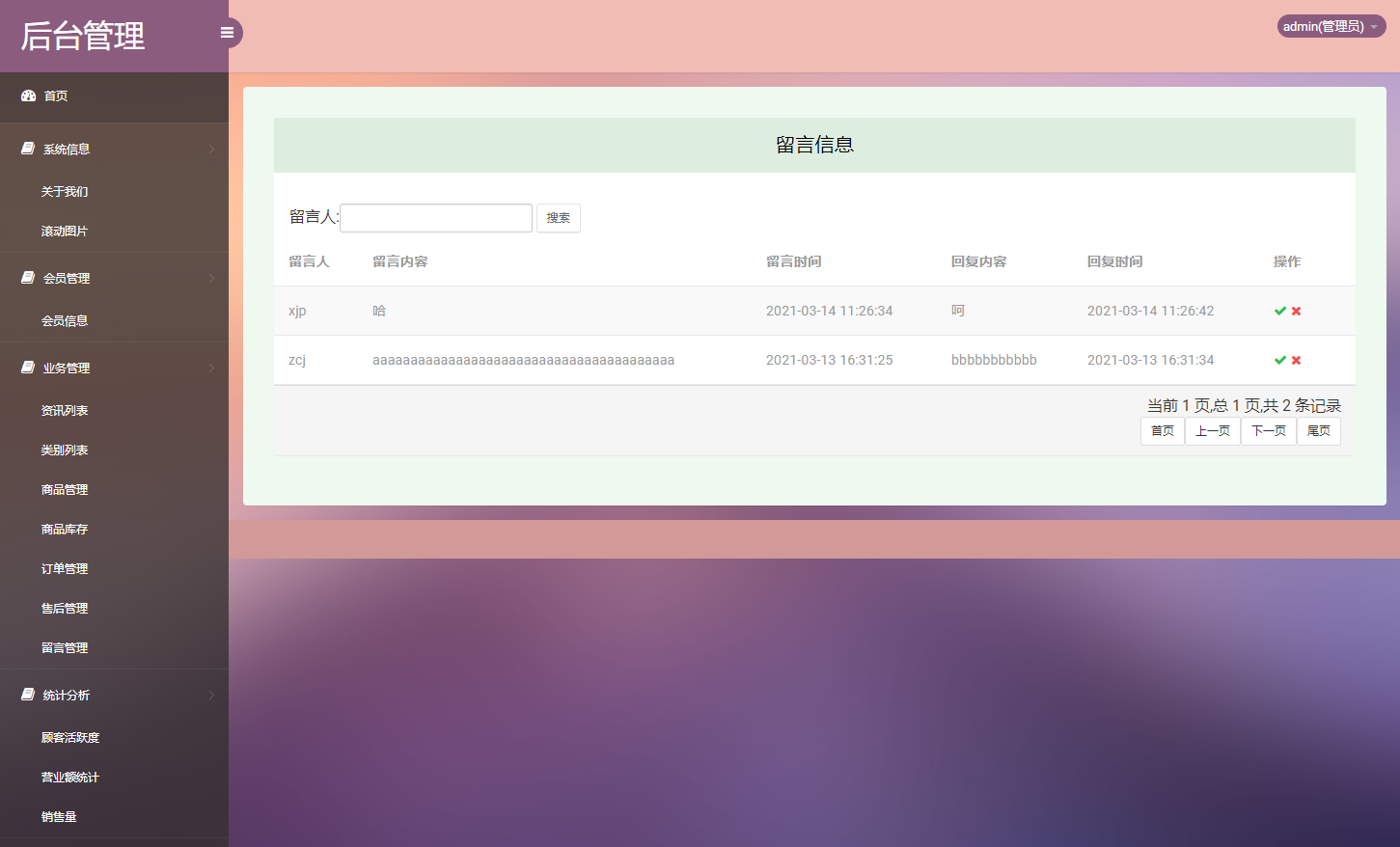Click the green check icon in zcj's row
This screenshot has height=847, width=1400.
pyautogui.click(x=1281, y=360)
